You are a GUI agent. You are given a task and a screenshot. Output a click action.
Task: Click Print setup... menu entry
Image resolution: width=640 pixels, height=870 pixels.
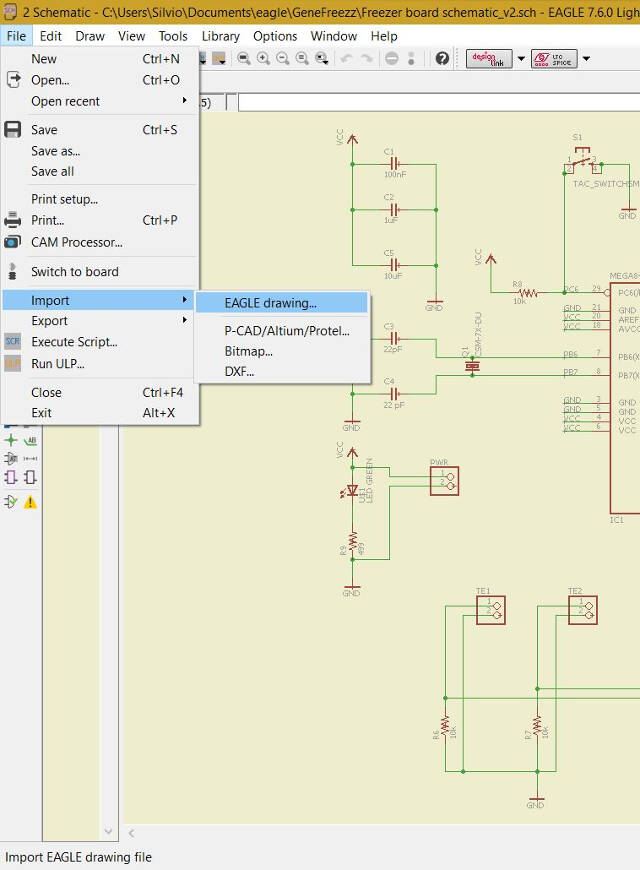click(x=100, y=199)
